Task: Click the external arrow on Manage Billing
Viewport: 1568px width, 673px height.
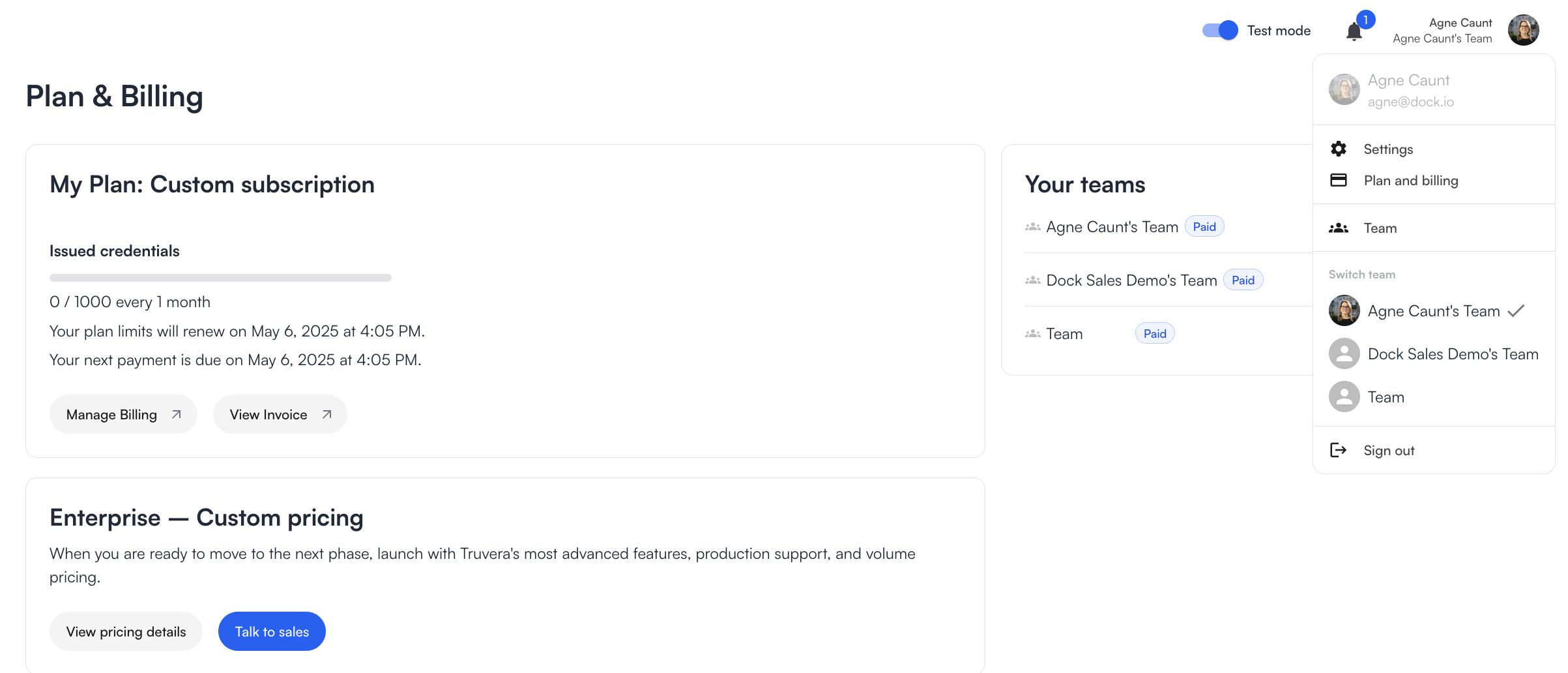Action: [x=176, y=415]
